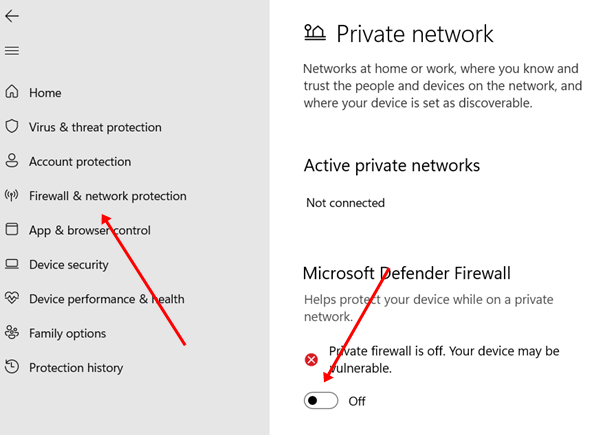The height and width of the screenshot is (435, 600).
Task: Select App & browser control label
Action: 90,230
